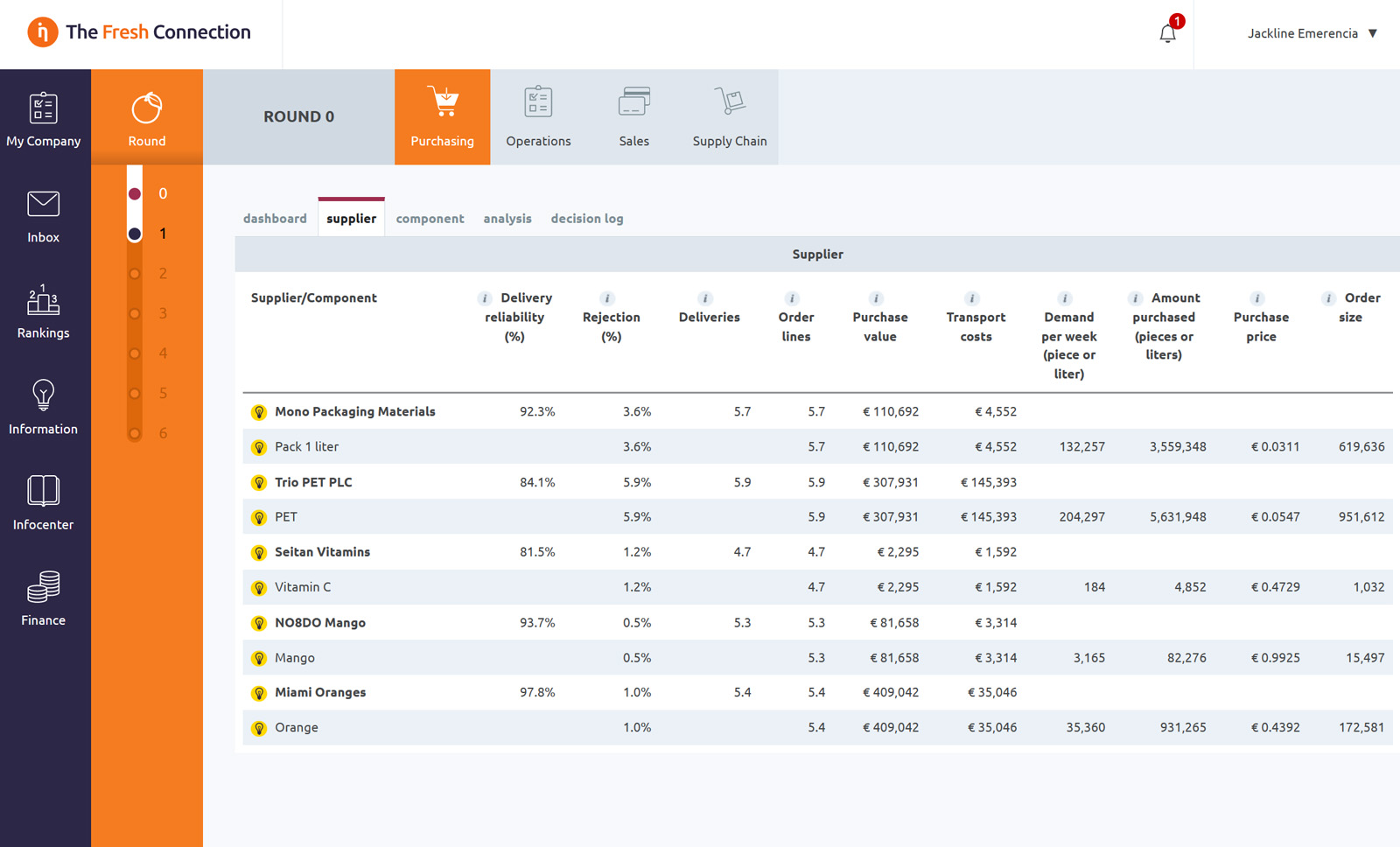
Task: Show info for Delivery reliability column
Action: pos(485,298)
